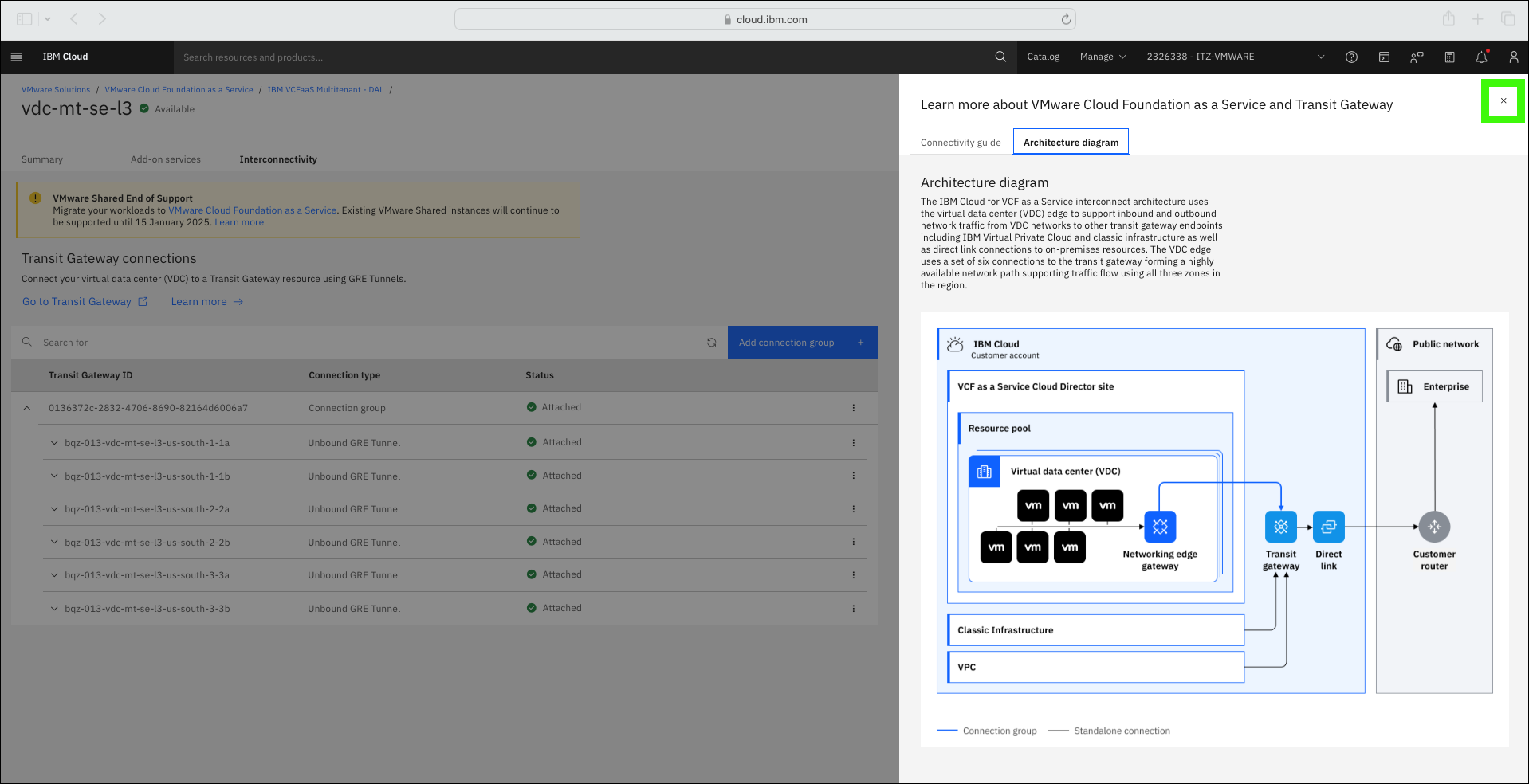Image resolution: width=1529 pixels, height=784 pixels.
Task: Open the IBM Cloud hamburger navigation menu
Action: (x=16, y=57)
